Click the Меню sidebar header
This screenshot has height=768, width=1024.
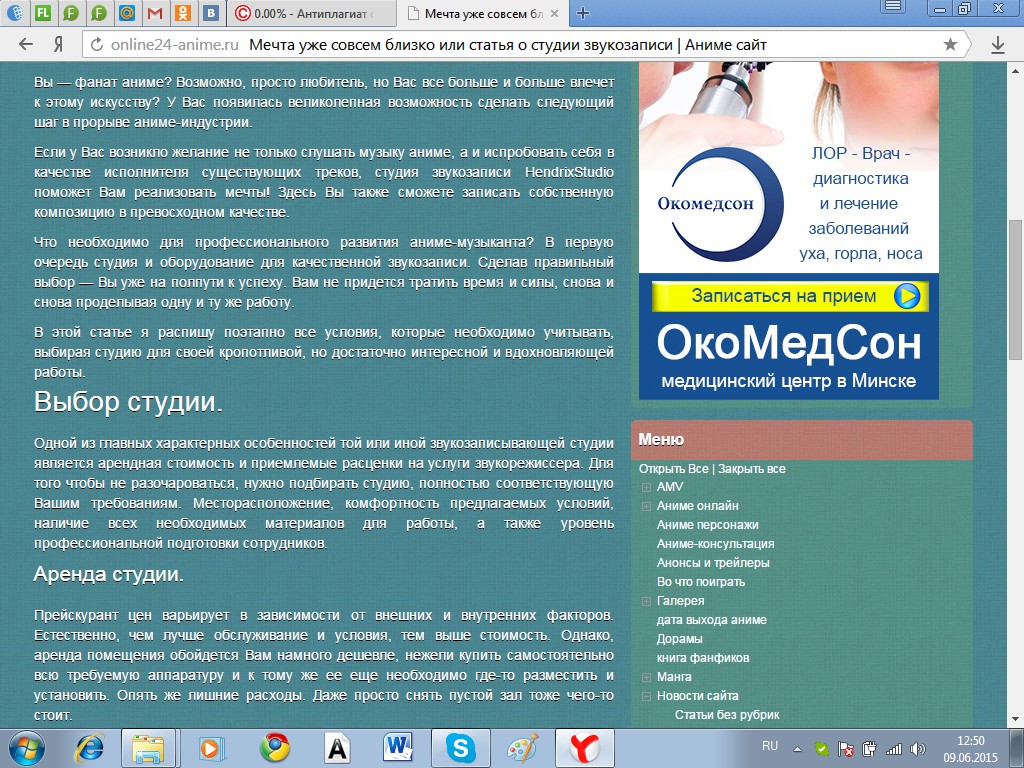point(802,440)
